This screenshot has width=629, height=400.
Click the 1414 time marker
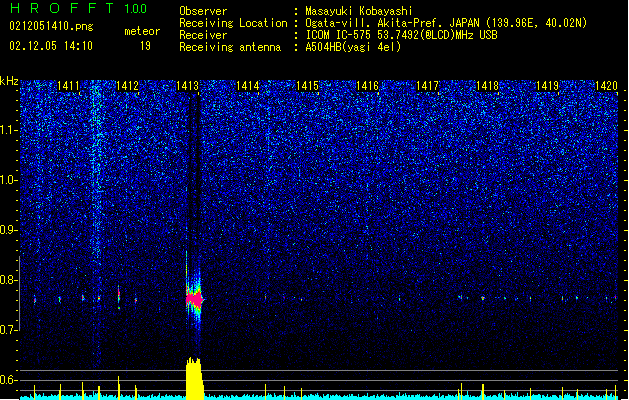click(x=248, y=86)
